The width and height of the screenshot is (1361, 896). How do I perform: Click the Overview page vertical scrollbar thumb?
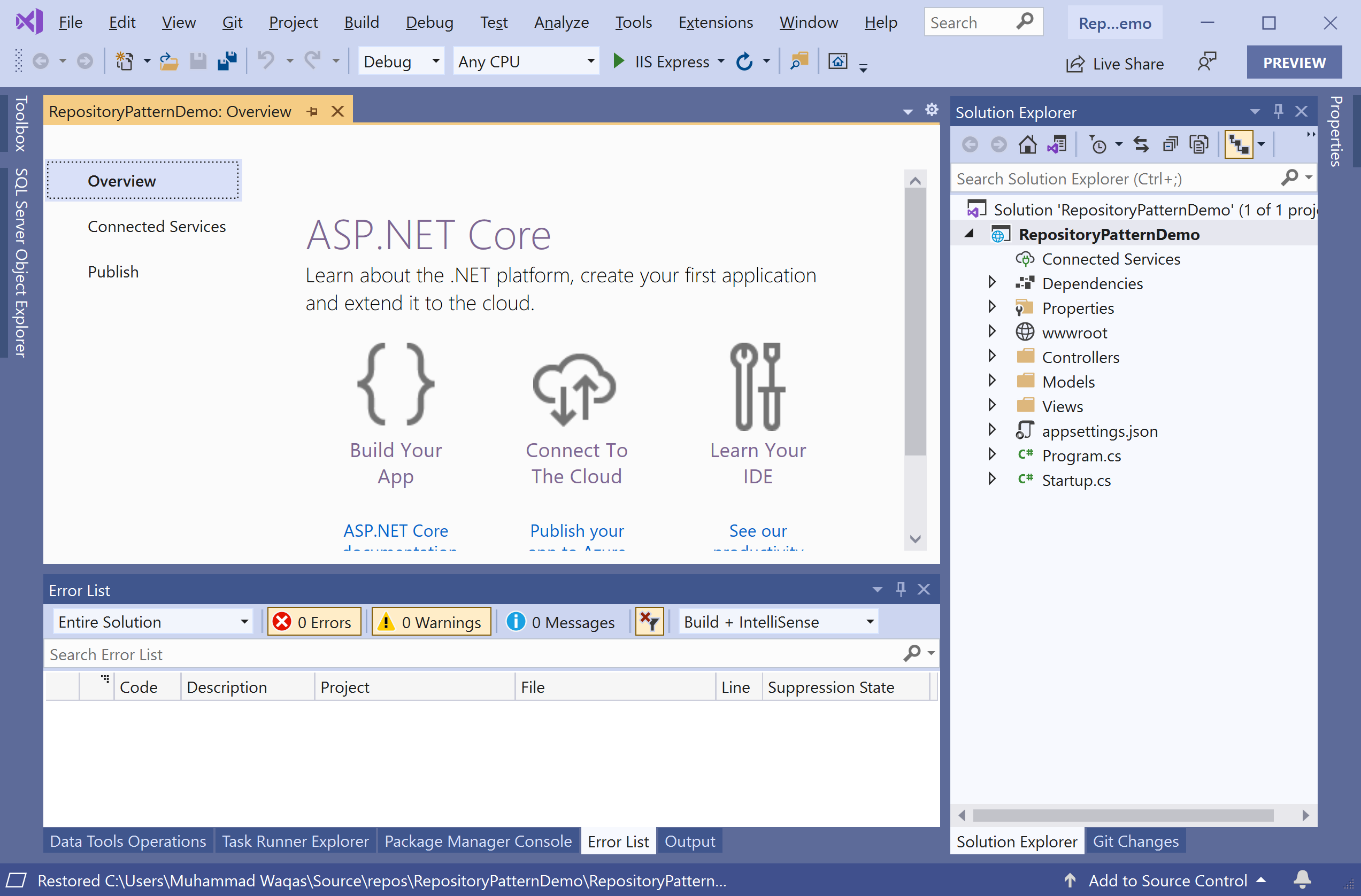coord(915,320)
